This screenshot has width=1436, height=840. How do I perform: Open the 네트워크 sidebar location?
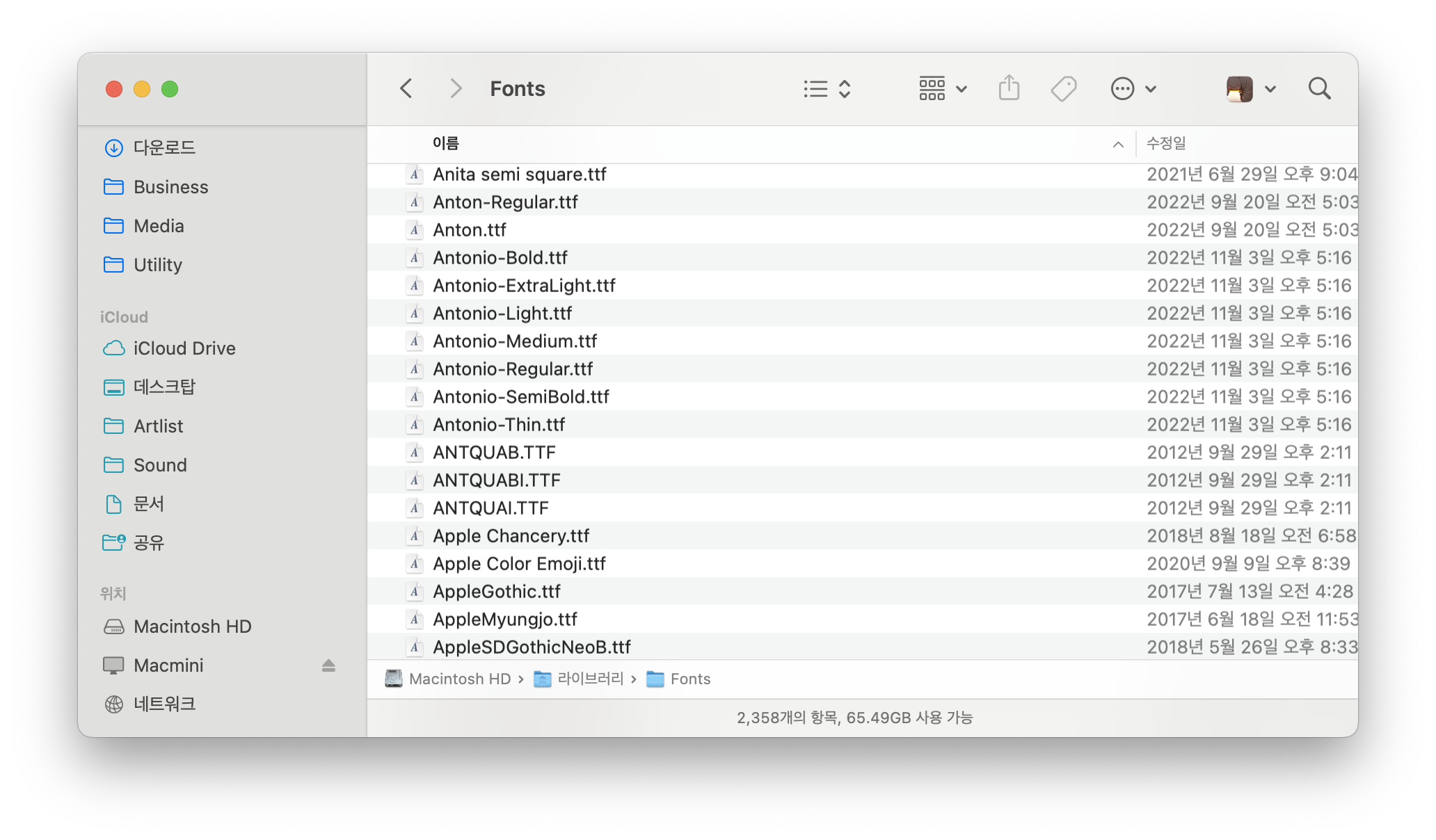pyautogui.click(x=164, y=704)
